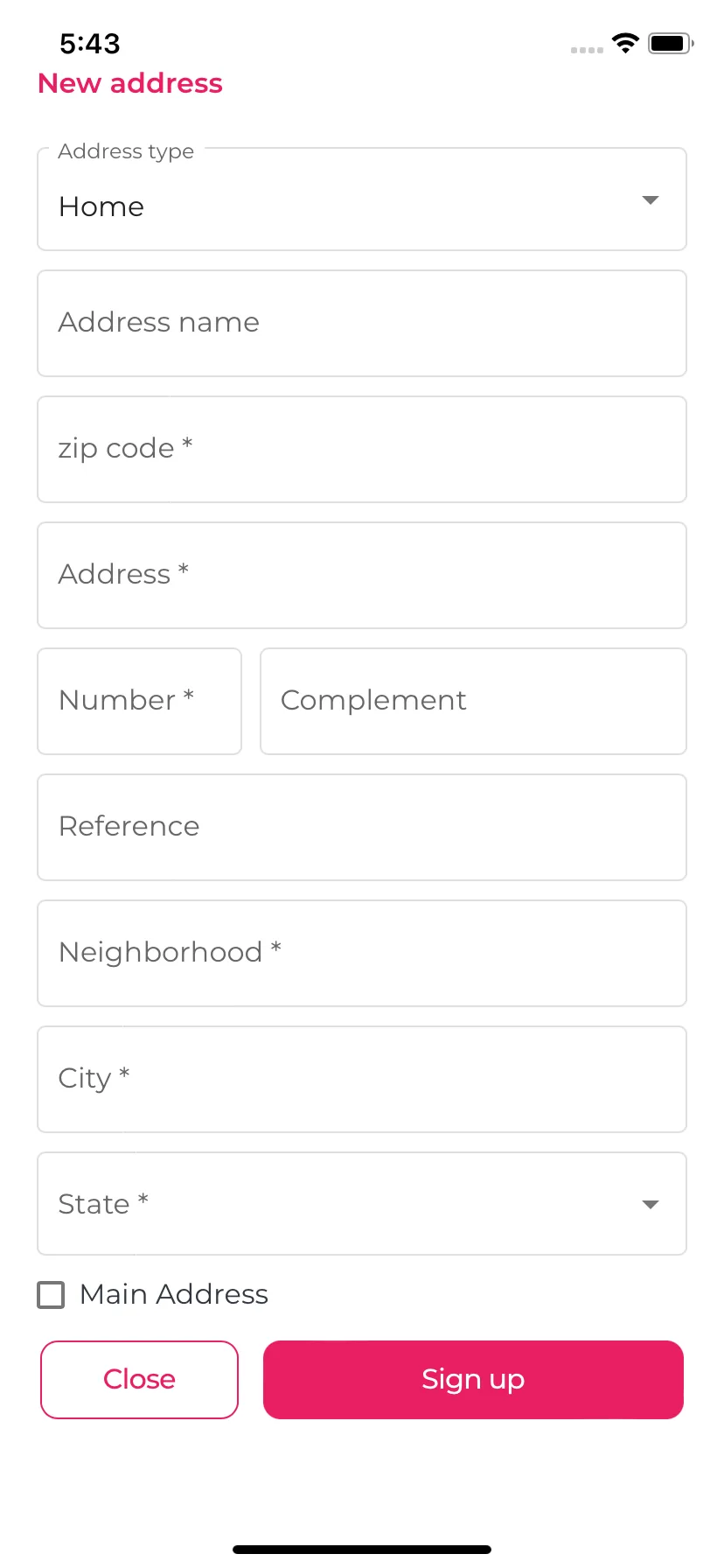Click the Address type dropdown arrow

click(x=650, y=200)
